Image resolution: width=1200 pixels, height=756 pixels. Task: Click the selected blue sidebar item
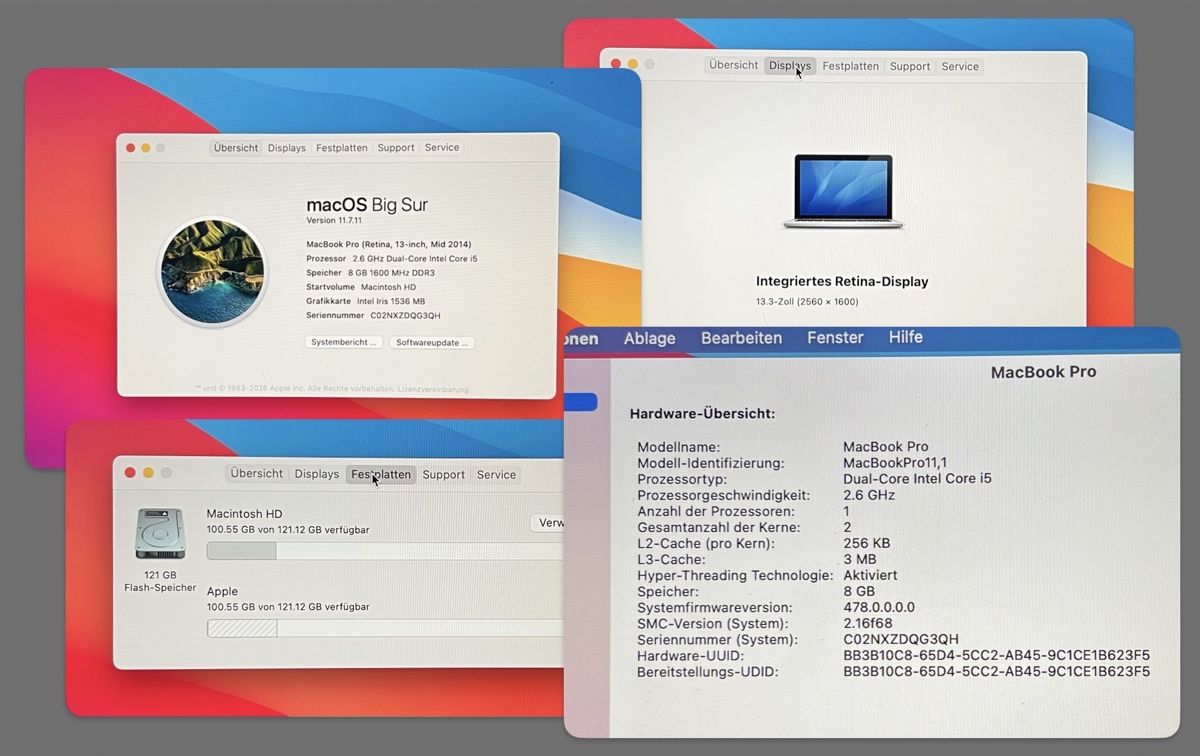pyautogui.click(x=581, y=402)
